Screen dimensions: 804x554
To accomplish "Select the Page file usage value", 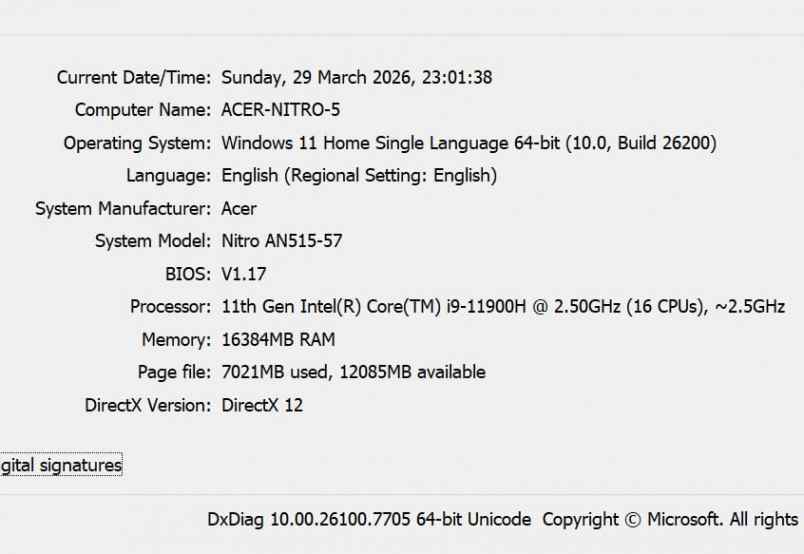I will click(353, 372).
